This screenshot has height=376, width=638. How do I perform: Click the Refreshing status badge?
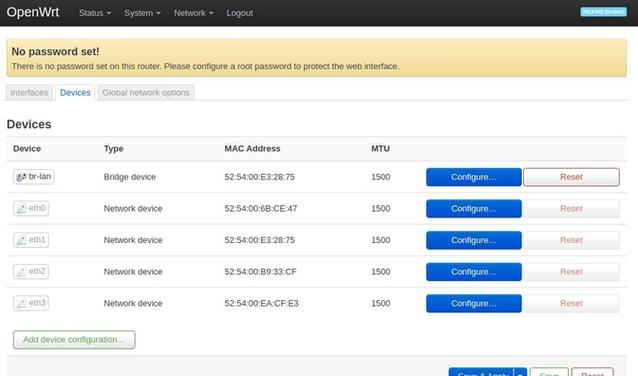tap(603, 12)
